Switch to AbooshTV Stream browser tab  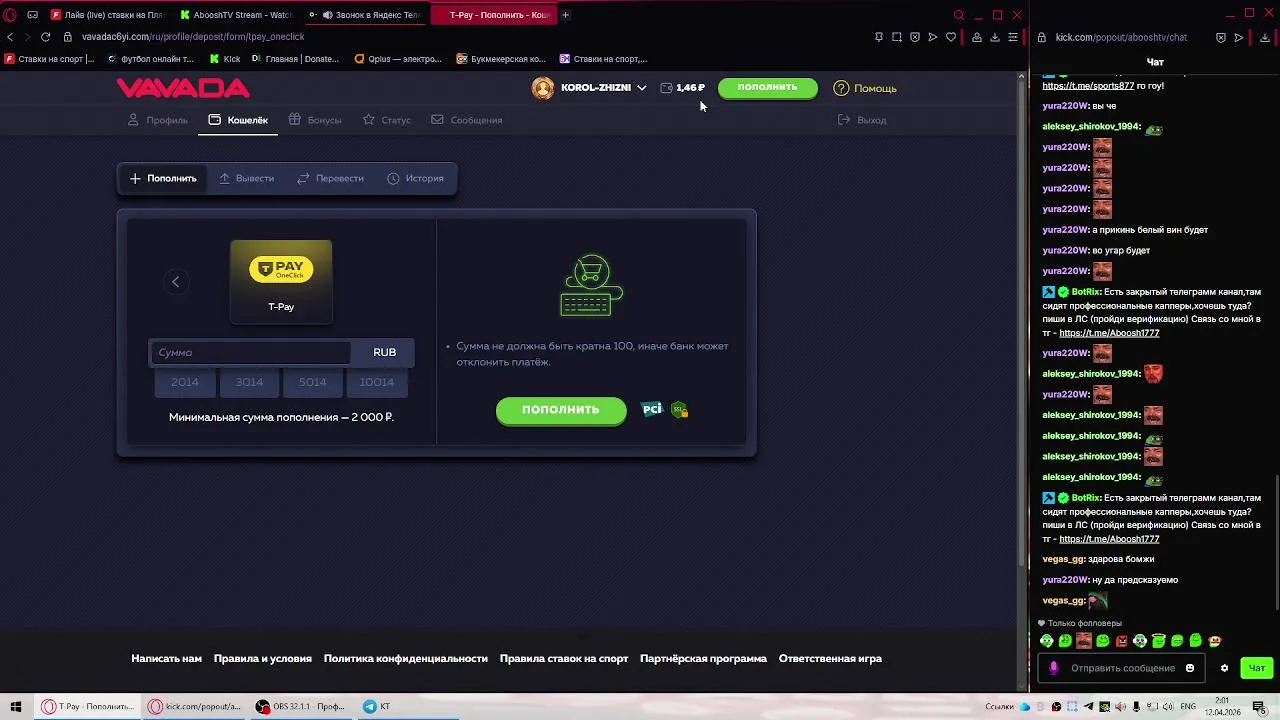pyautogui.click(x=237, y=15)
